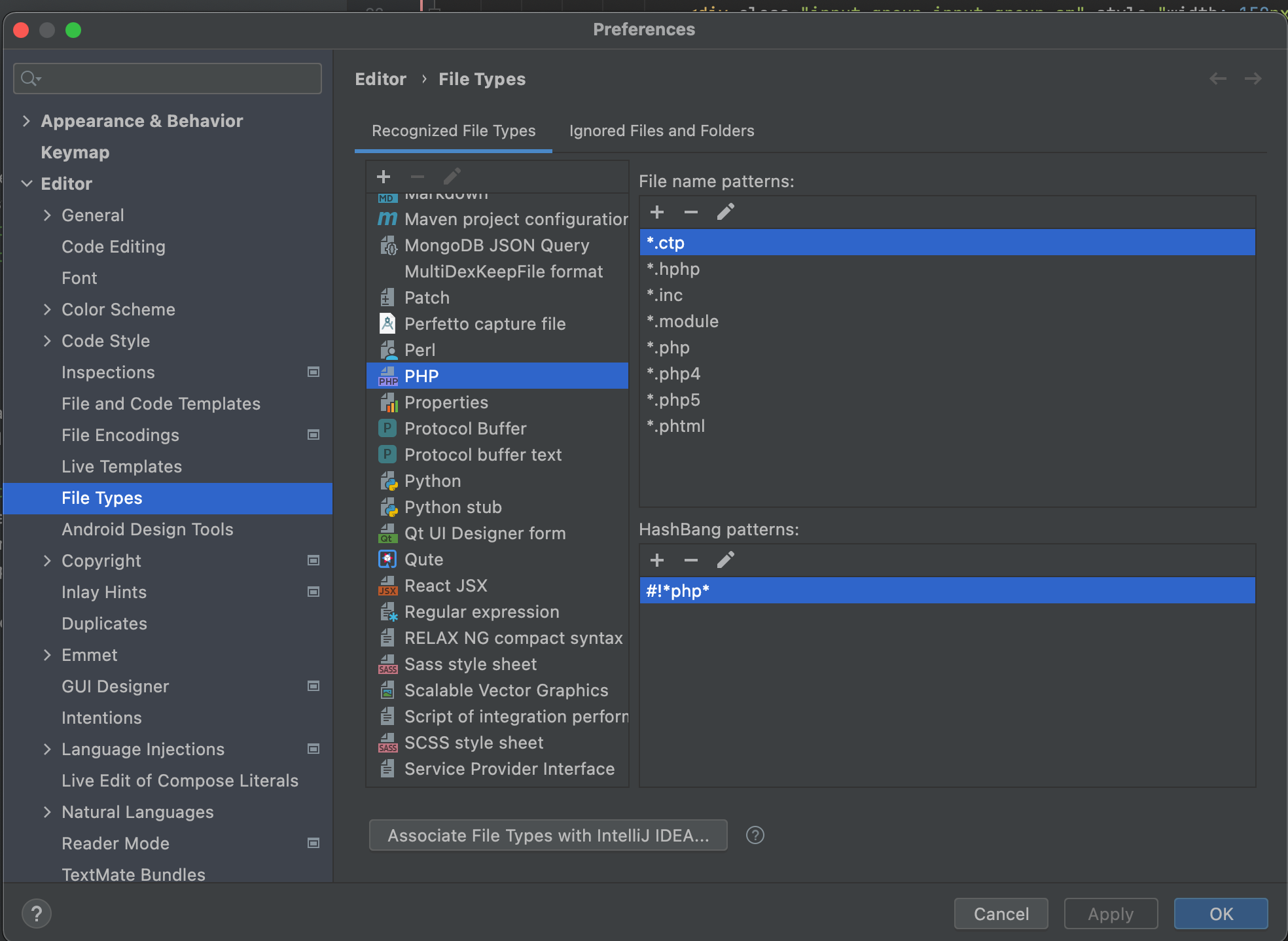Image resolution: width=1288 pixels, height=941 pixels.
Task: Add a new HashBang pattern
Action: 657,560
